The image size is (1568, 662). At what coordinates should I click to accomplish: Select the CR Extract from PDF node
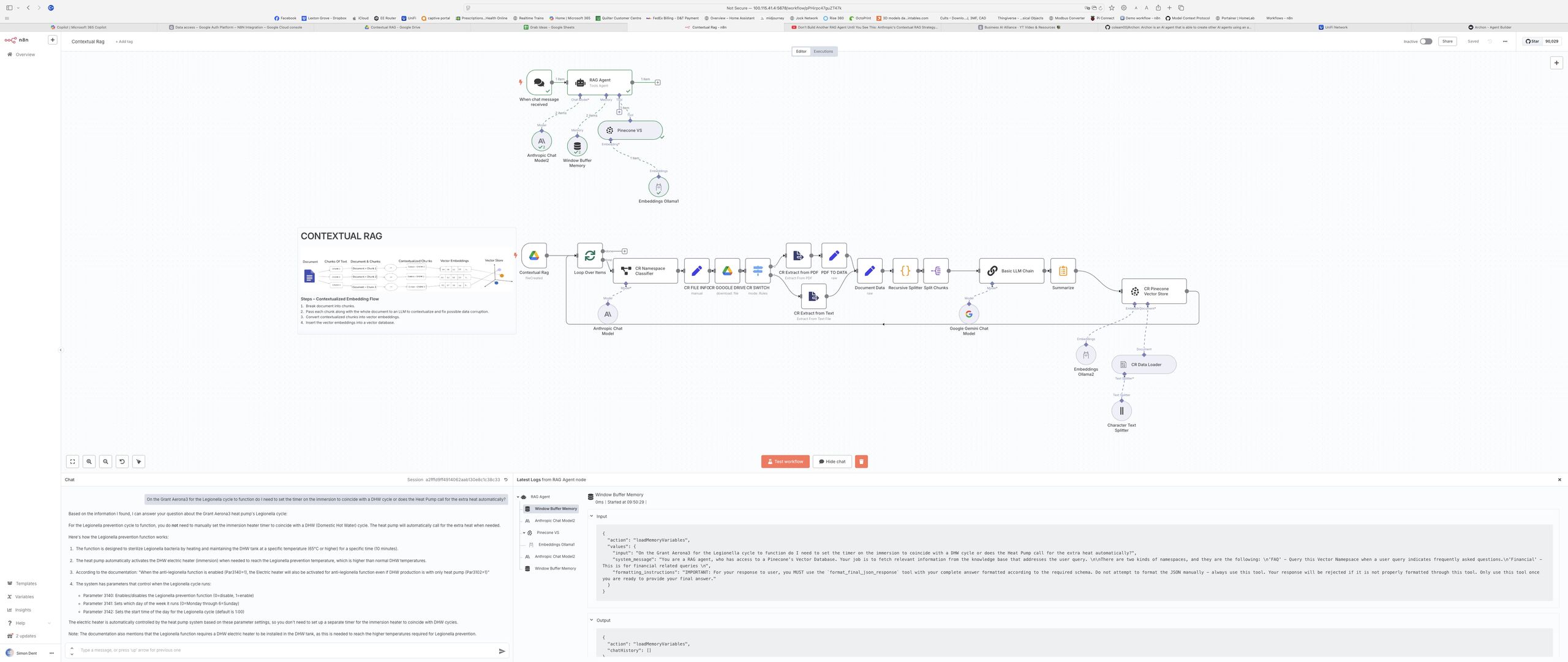tap(798, 256)
